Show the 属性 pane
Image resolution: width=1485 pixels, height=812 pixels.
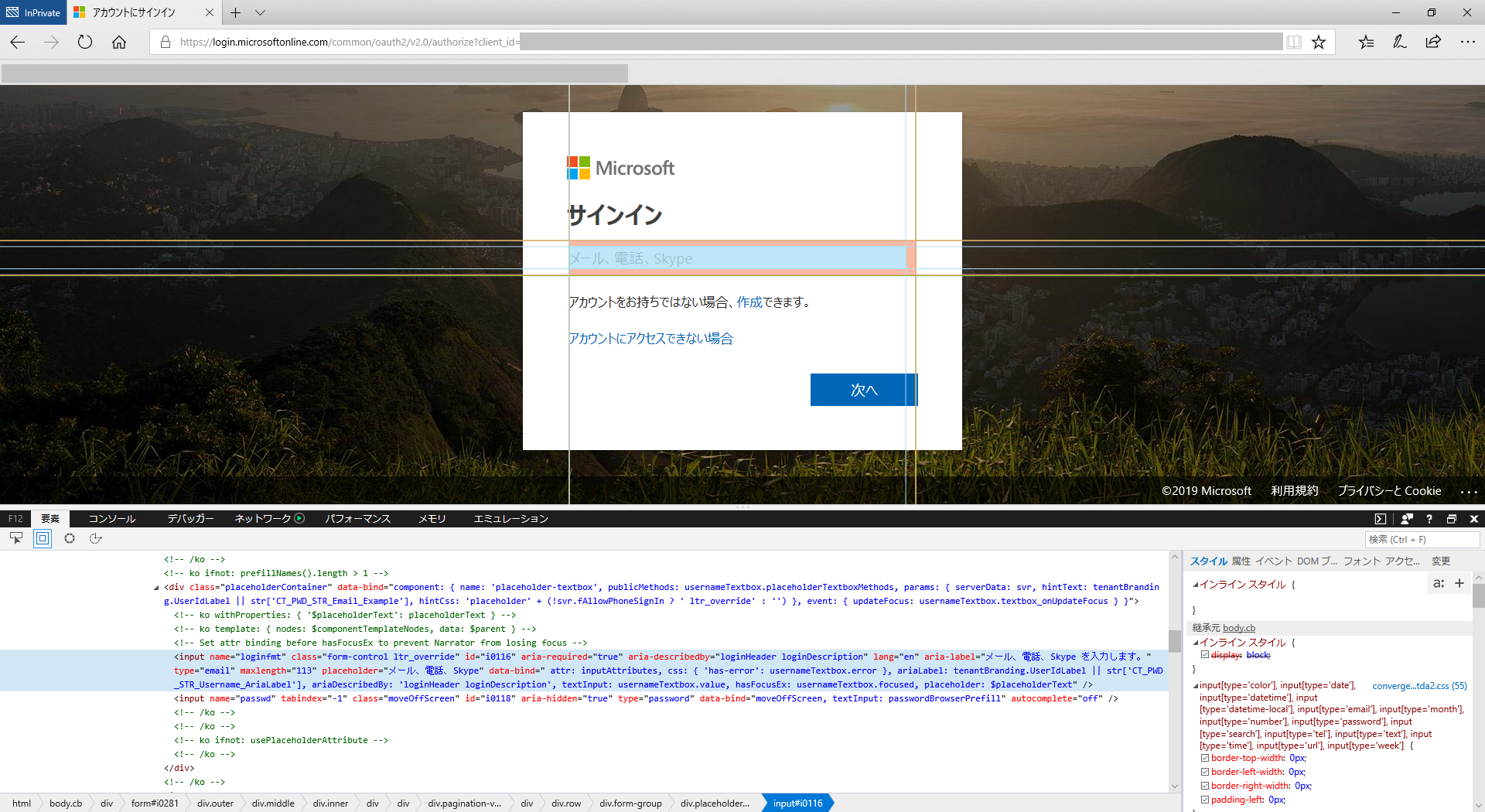(1241, 561)
